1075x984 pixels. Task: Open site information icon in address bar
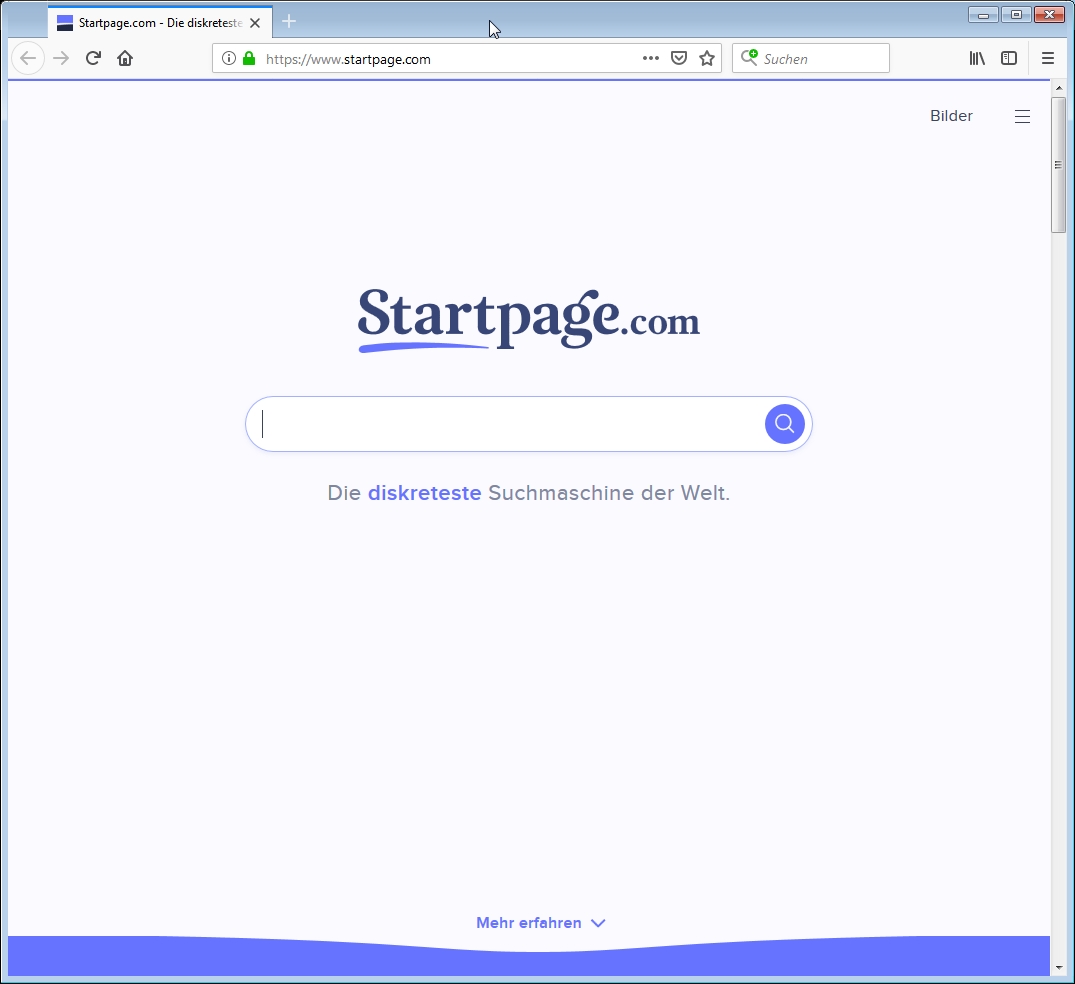click(x=228, y=59)
